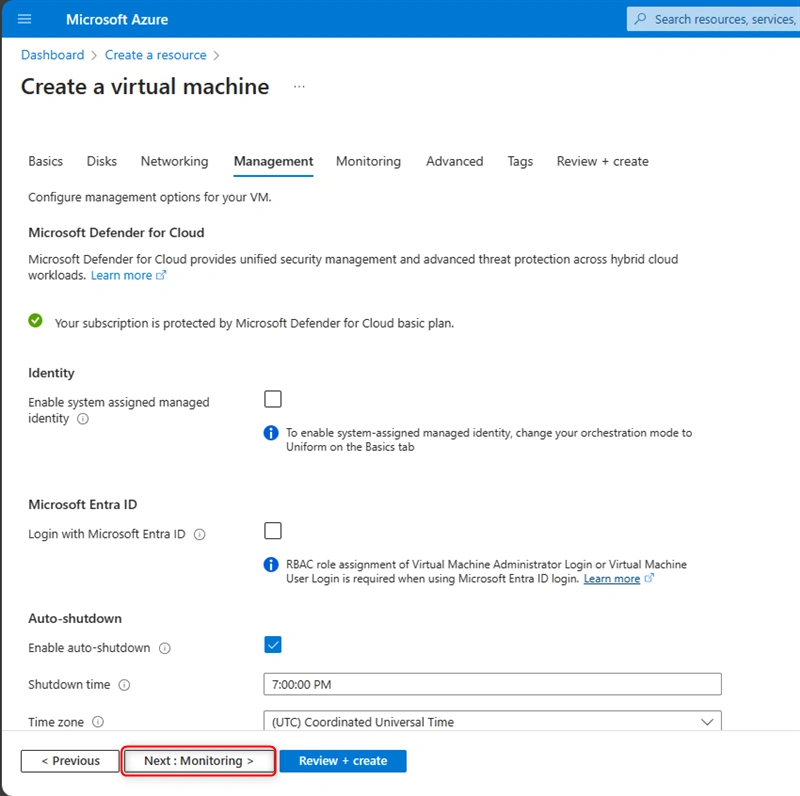
Task: Click the subscription is protected status text
Action: (254, 324)
